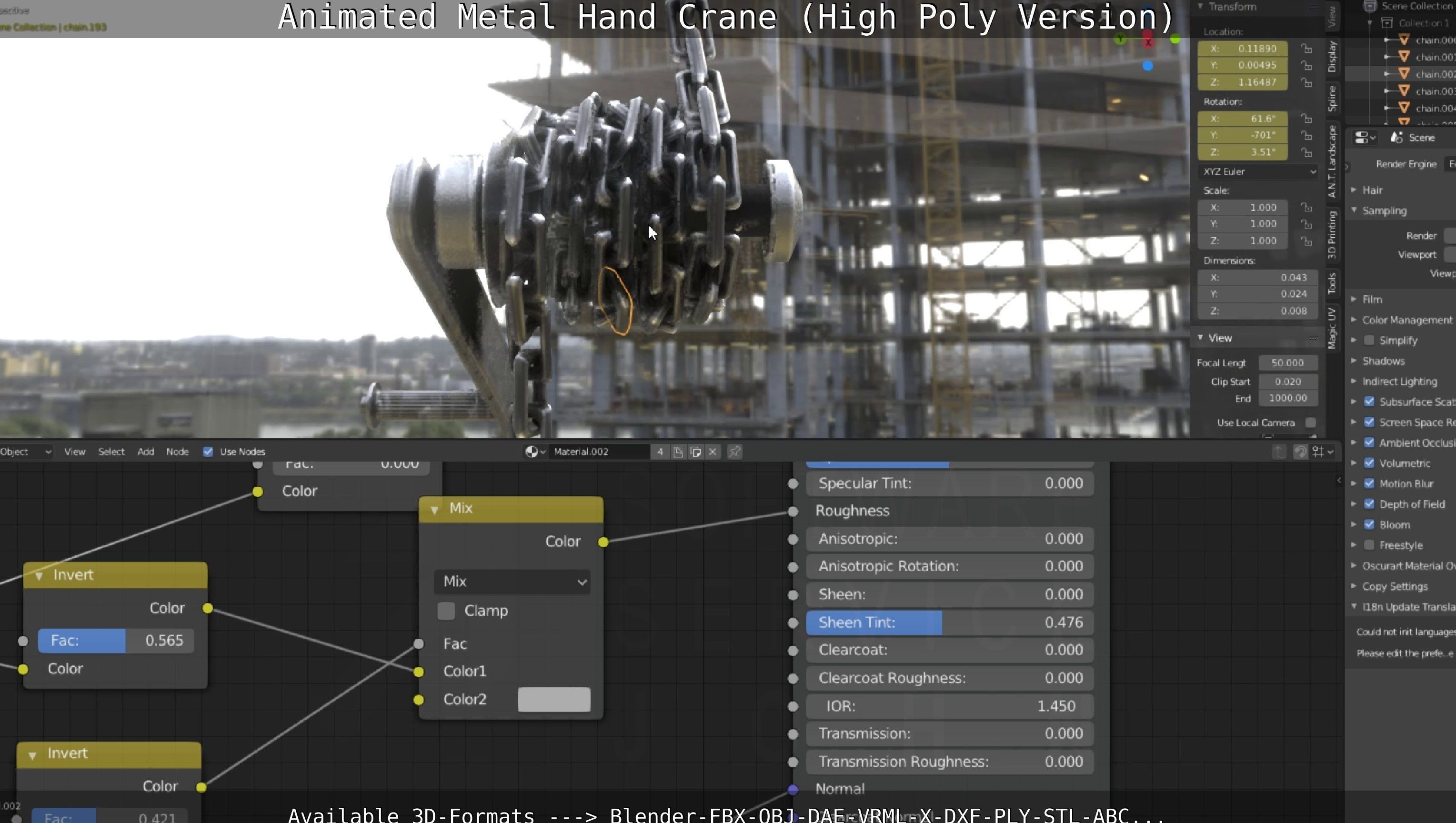Enable the Freestyle checkbox

1369,545
